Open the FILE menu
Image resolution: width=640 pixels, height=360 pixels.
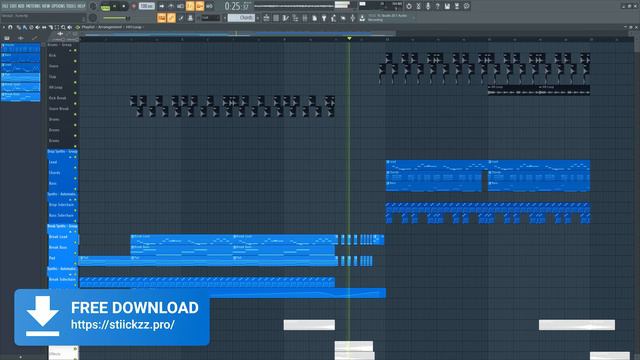(x=4, y=6)
